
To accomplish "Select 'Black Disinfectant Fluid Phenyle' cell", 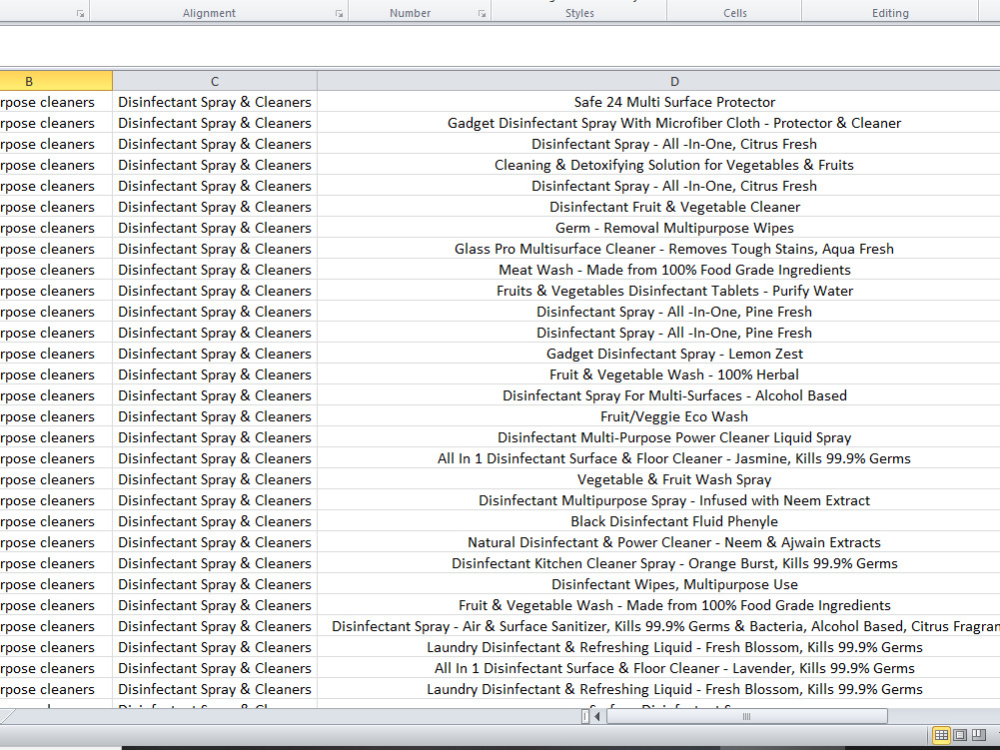I will pos(658,522).
